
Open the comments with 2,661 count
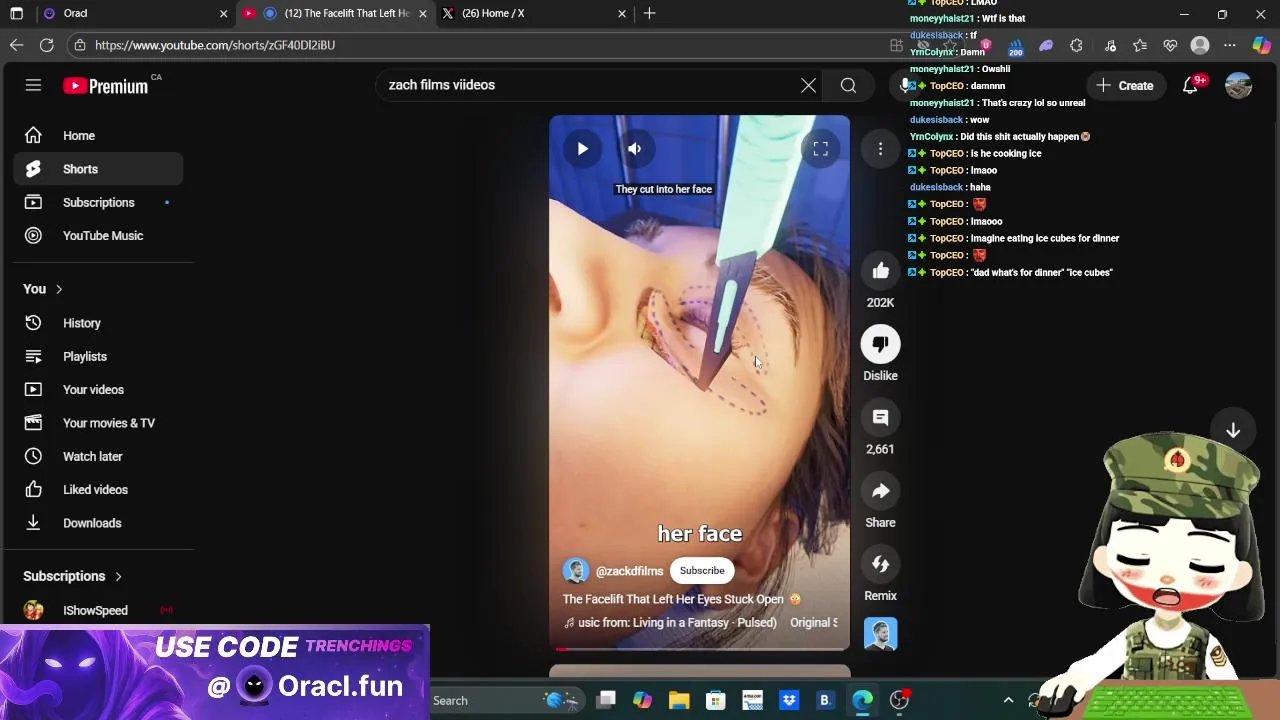(880, 418)
